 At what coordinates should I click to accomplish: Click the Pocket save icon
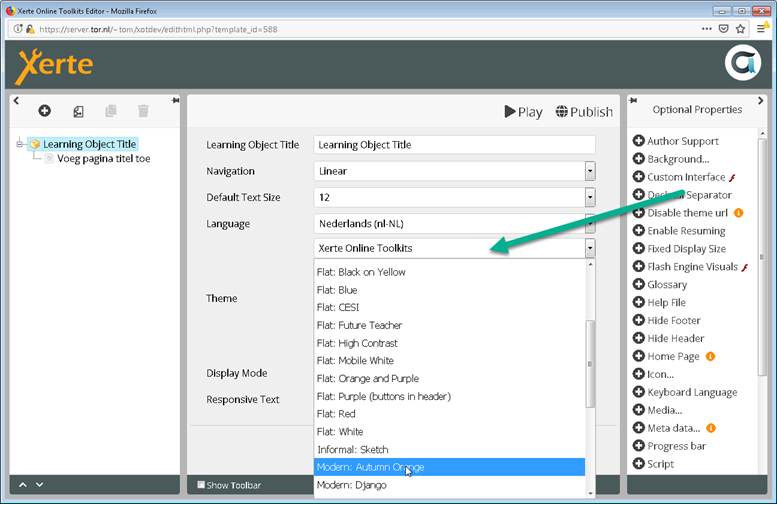point(723,29)
